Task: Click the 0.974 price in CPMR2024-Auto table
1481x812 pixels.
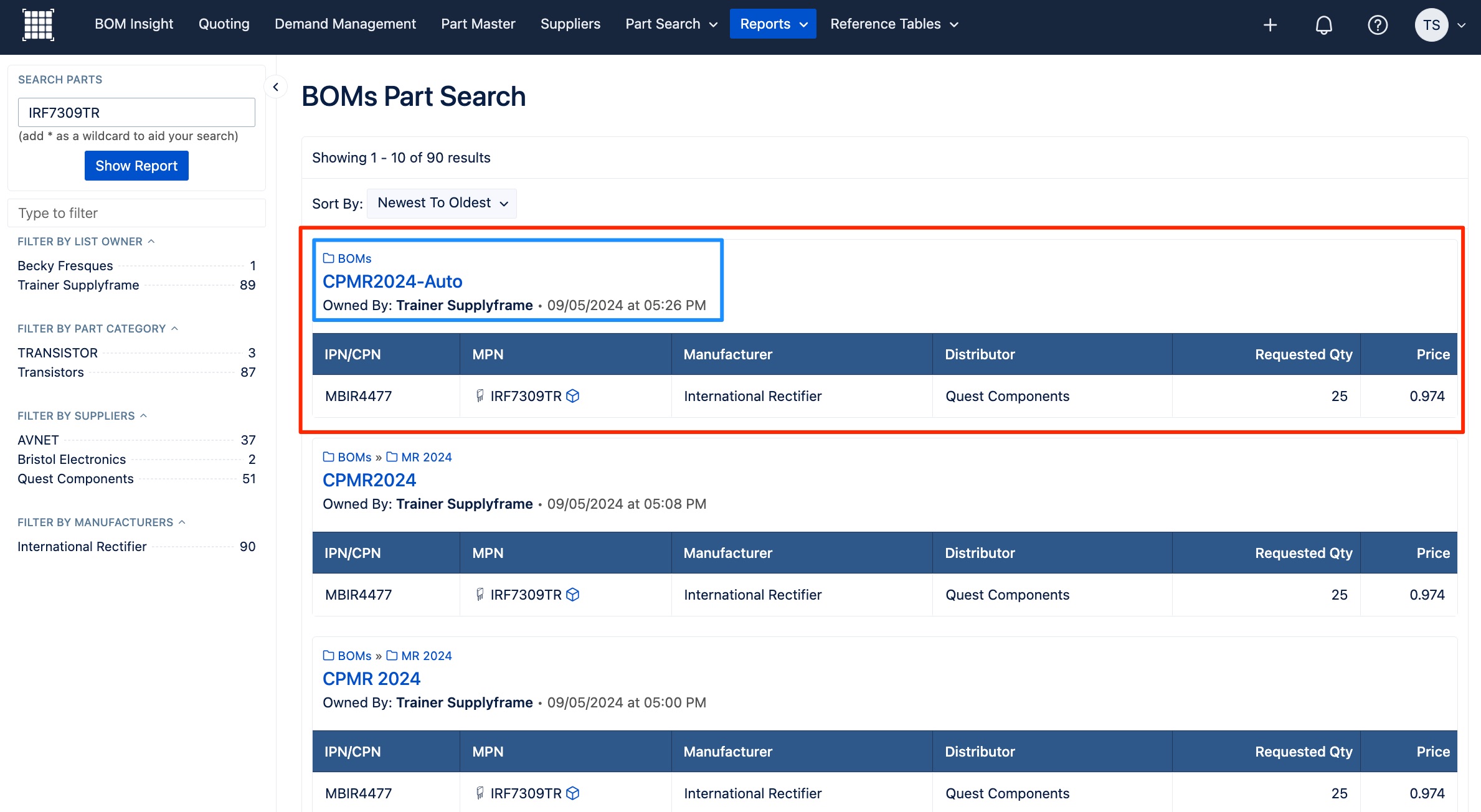Action: [1427, 396]
